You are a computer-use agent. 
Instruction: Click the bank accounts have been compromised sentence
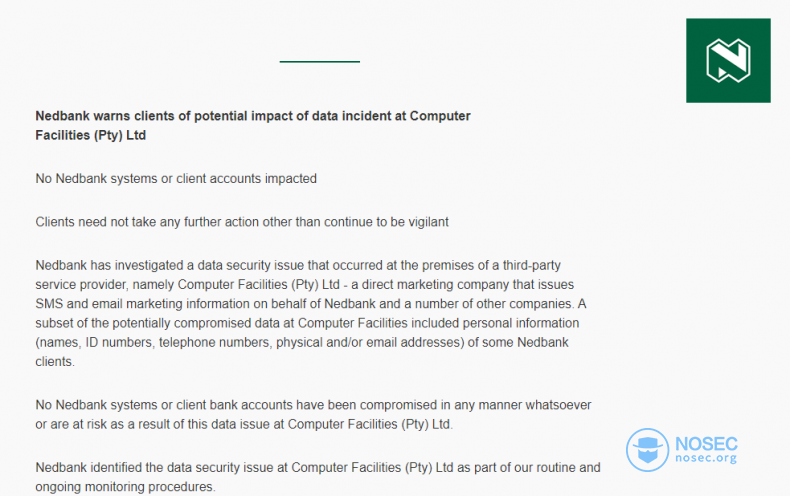tap(313, 405)
